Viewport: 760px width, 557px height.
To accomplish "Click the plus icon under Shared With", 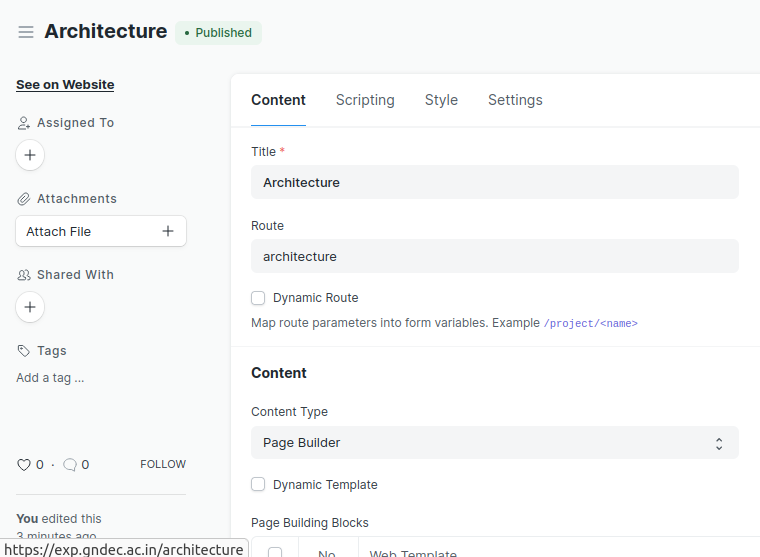I will [30, 307].
